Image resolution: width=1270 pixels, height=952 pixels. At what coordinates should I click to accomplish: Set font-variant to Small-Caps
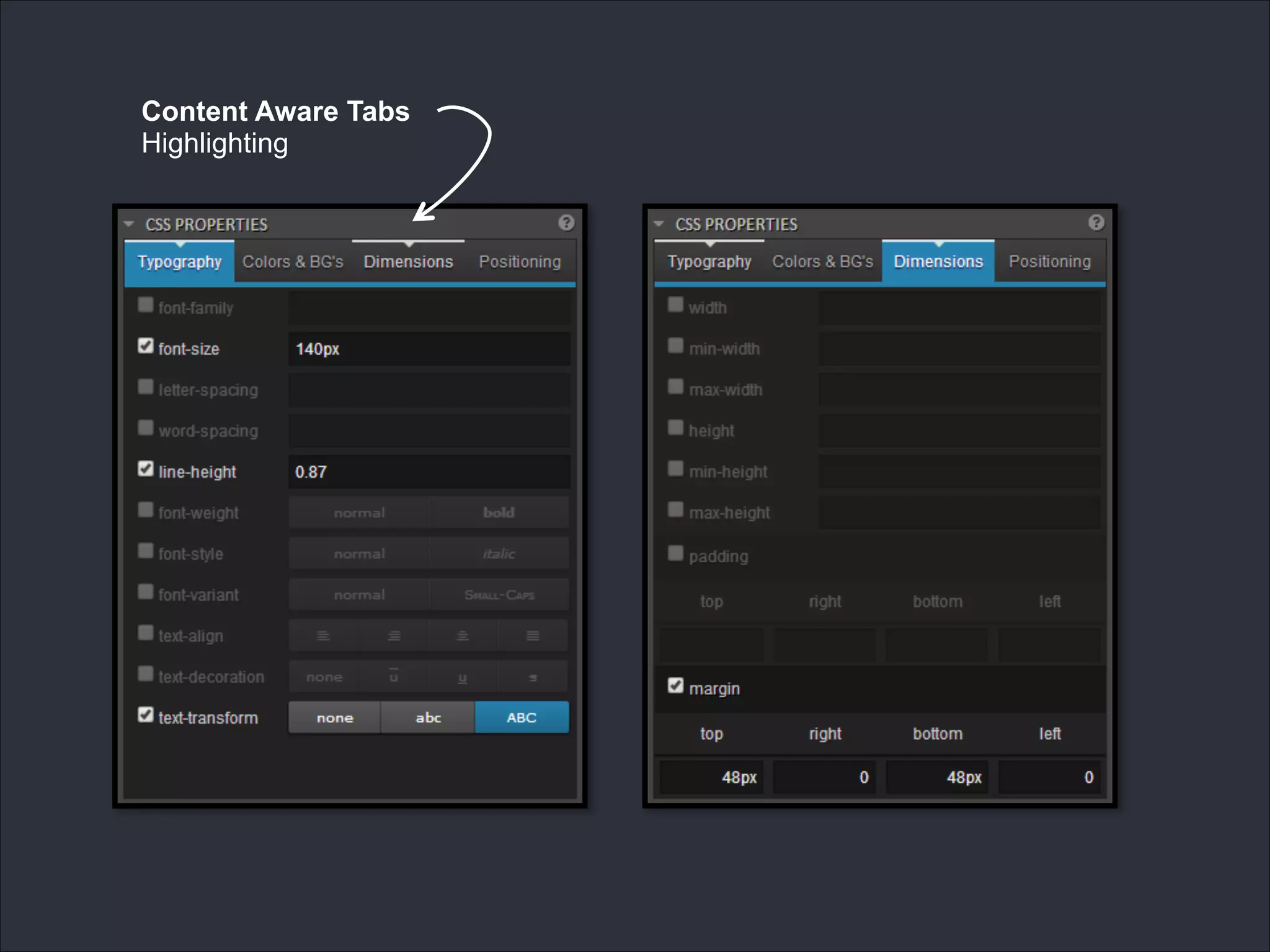tap(499, 594)
